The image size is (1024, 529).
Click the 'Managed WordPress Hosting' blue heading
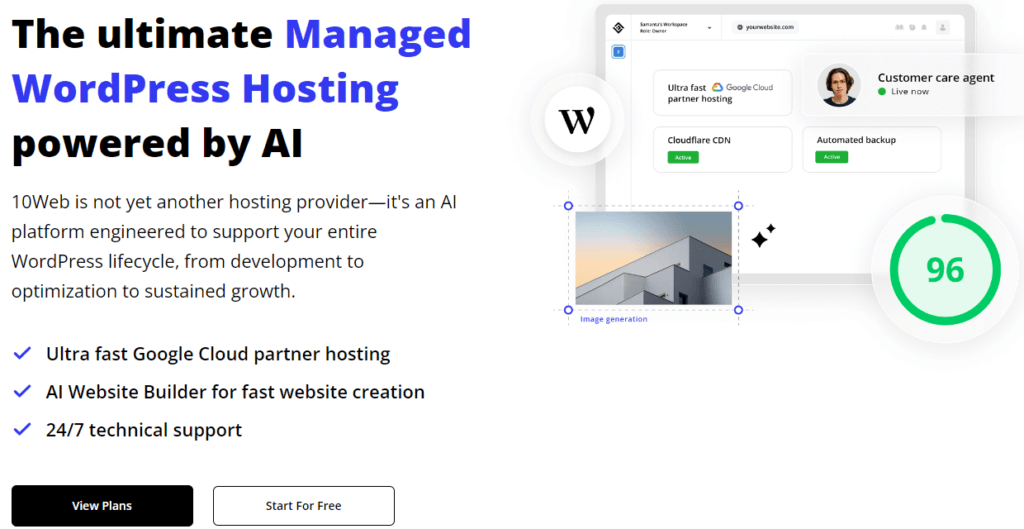point(241,62)
